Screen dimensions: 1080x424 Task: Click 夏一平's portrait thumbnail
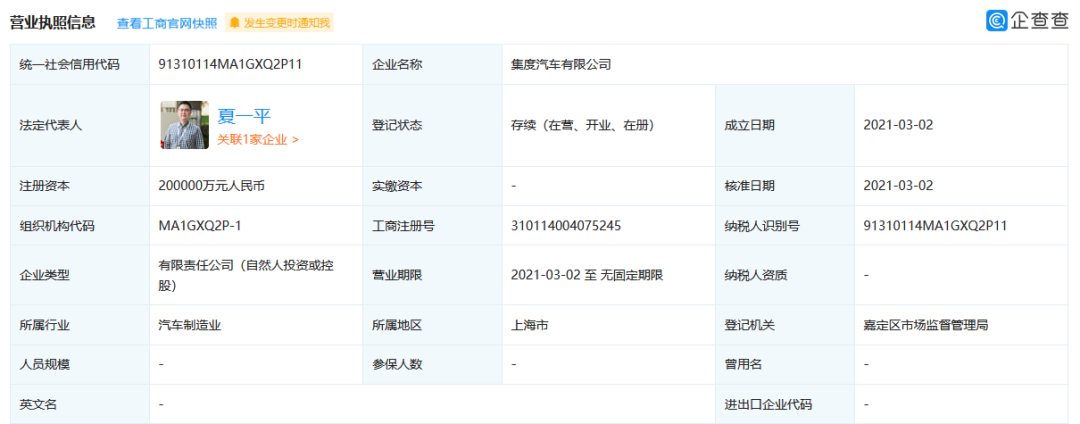[x=185, y=125]
